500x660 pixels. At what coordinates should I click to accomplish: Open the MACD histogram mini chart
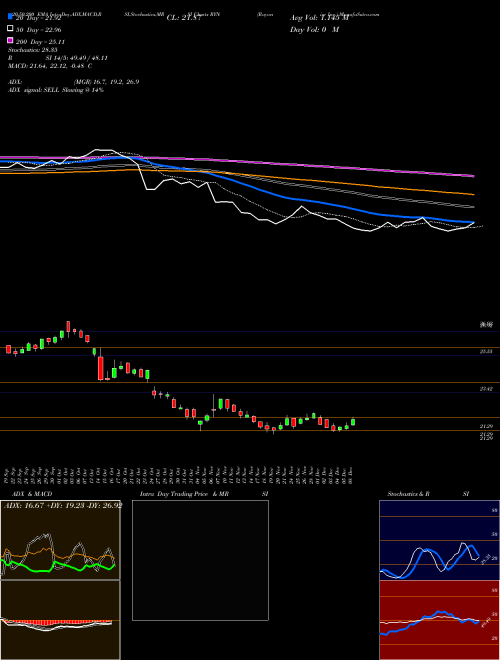(x=60, y=620)
